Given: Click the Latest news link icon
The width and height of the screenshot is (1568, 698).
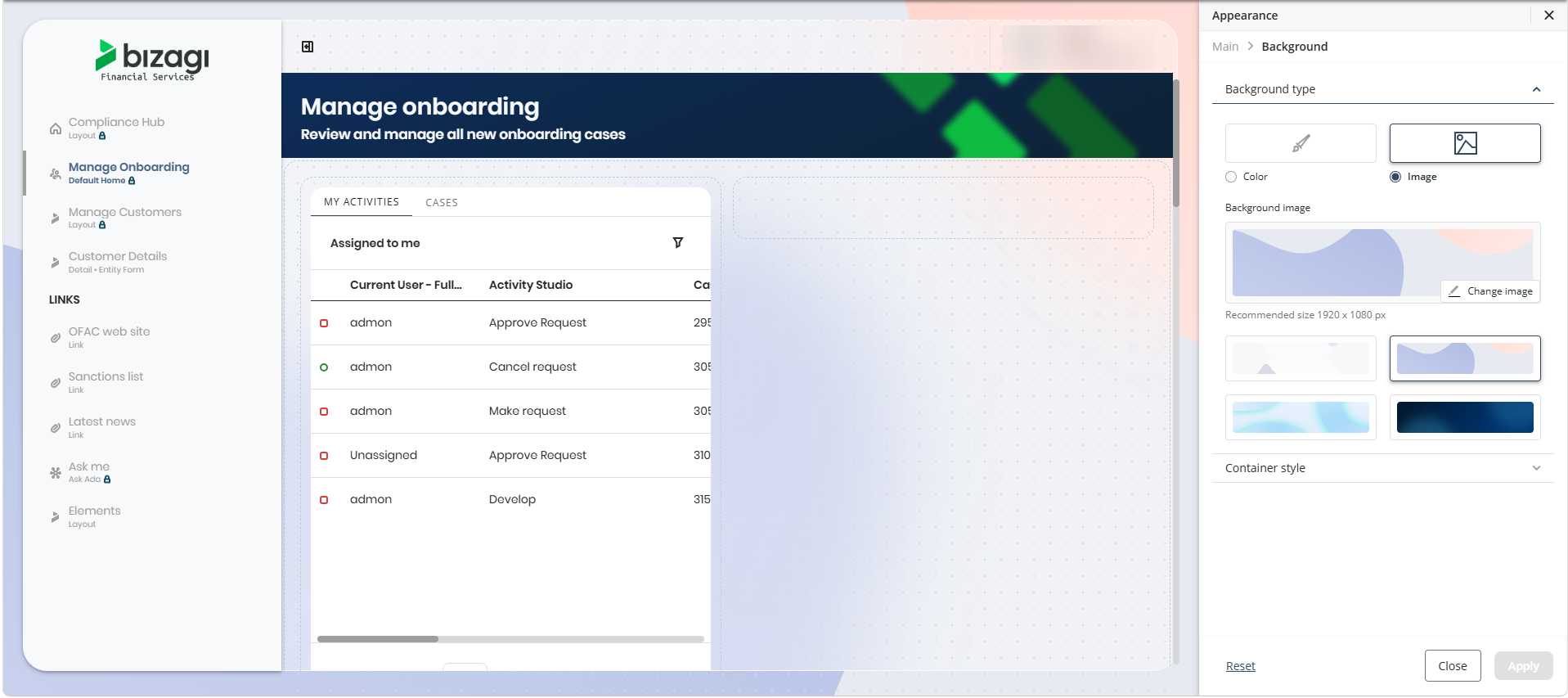Looking at the screenshot, I should click(x=56, y=428).
